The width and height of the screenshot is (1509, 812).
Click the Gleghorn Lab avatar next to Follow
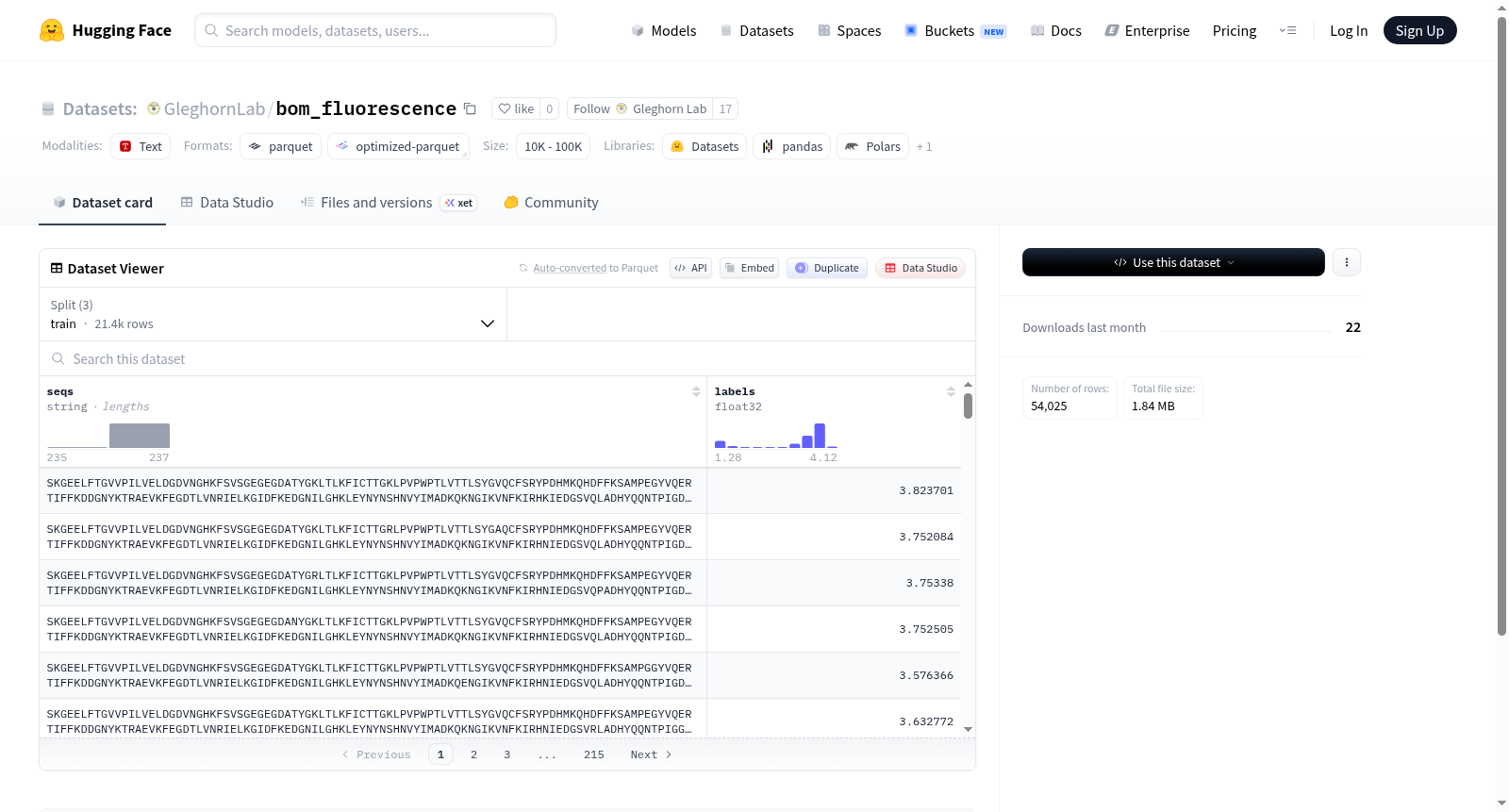622,108
